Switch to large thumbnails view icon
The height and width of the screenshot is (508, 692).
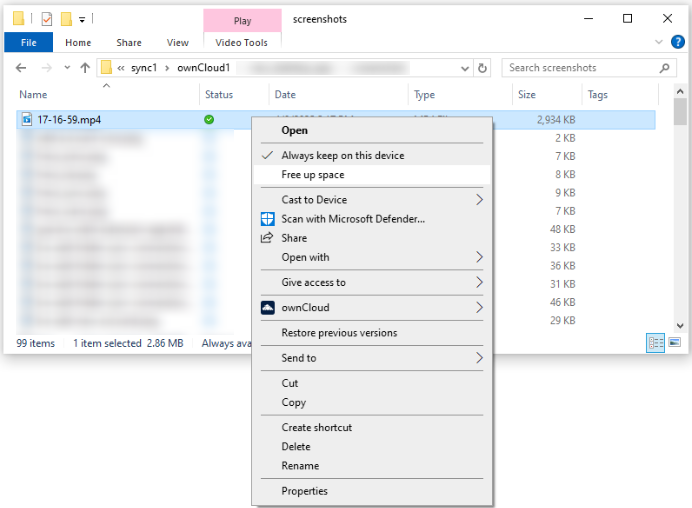[x=674, y=342]
